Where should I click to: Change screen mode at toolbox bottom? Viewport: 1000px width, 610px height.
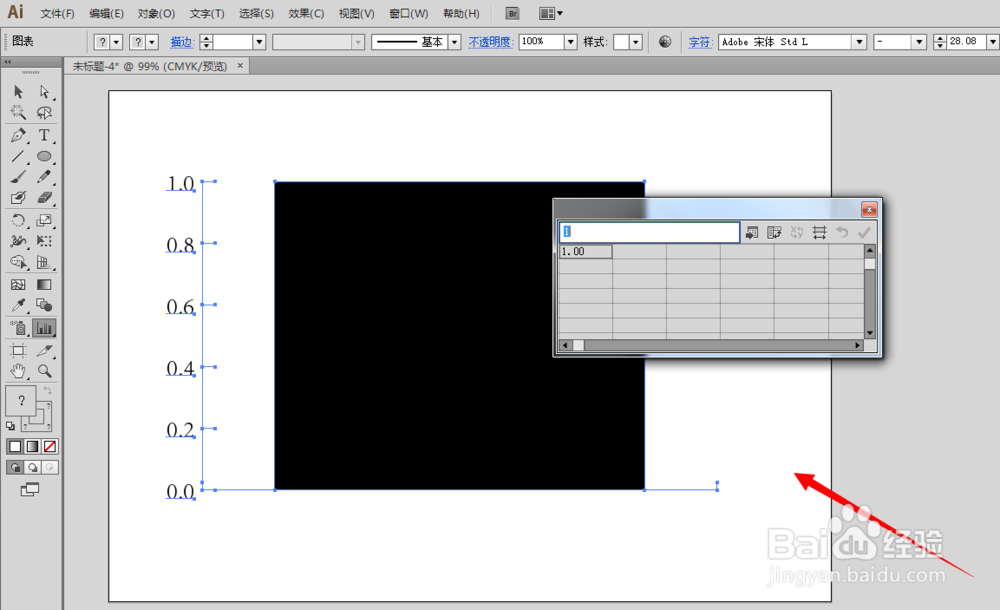point(30,489)
